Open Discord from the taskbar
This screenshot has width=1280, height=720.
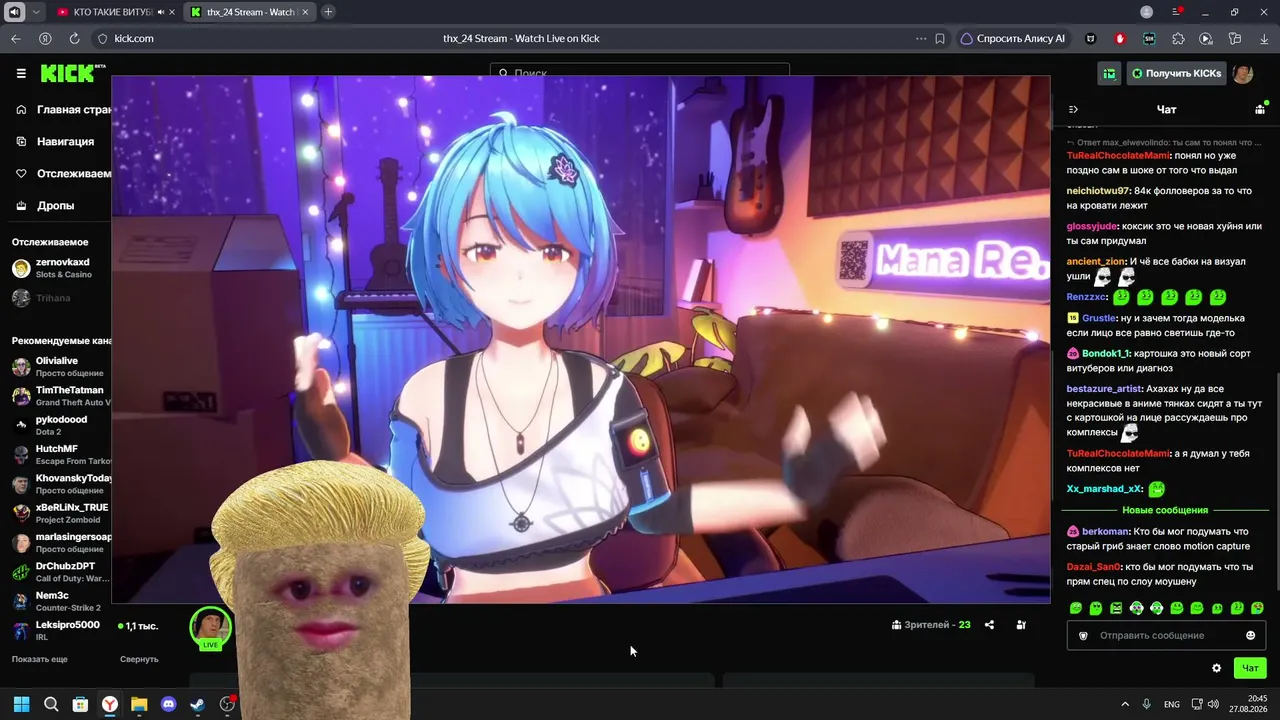pyautogui.click(x=168, y=705)
